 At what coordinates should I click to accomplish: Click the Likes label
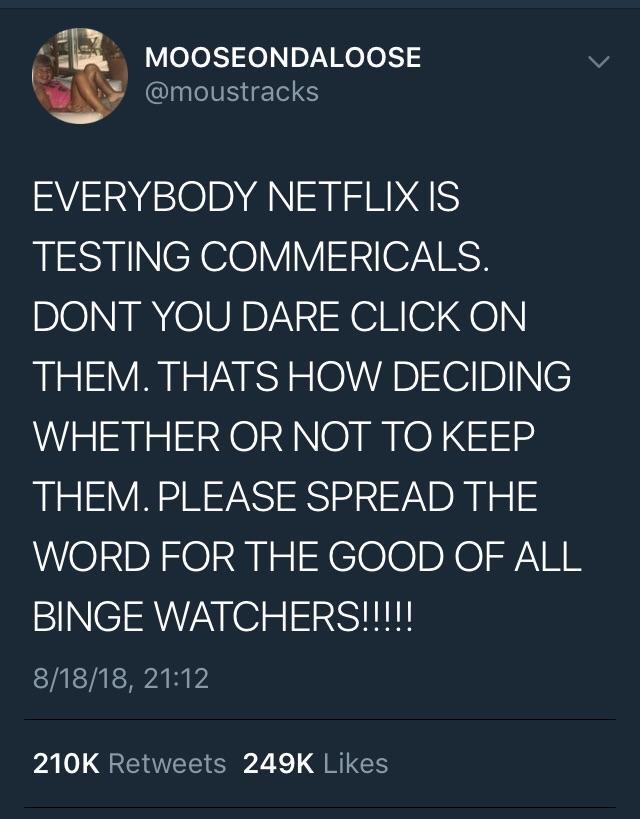(356, 764)
